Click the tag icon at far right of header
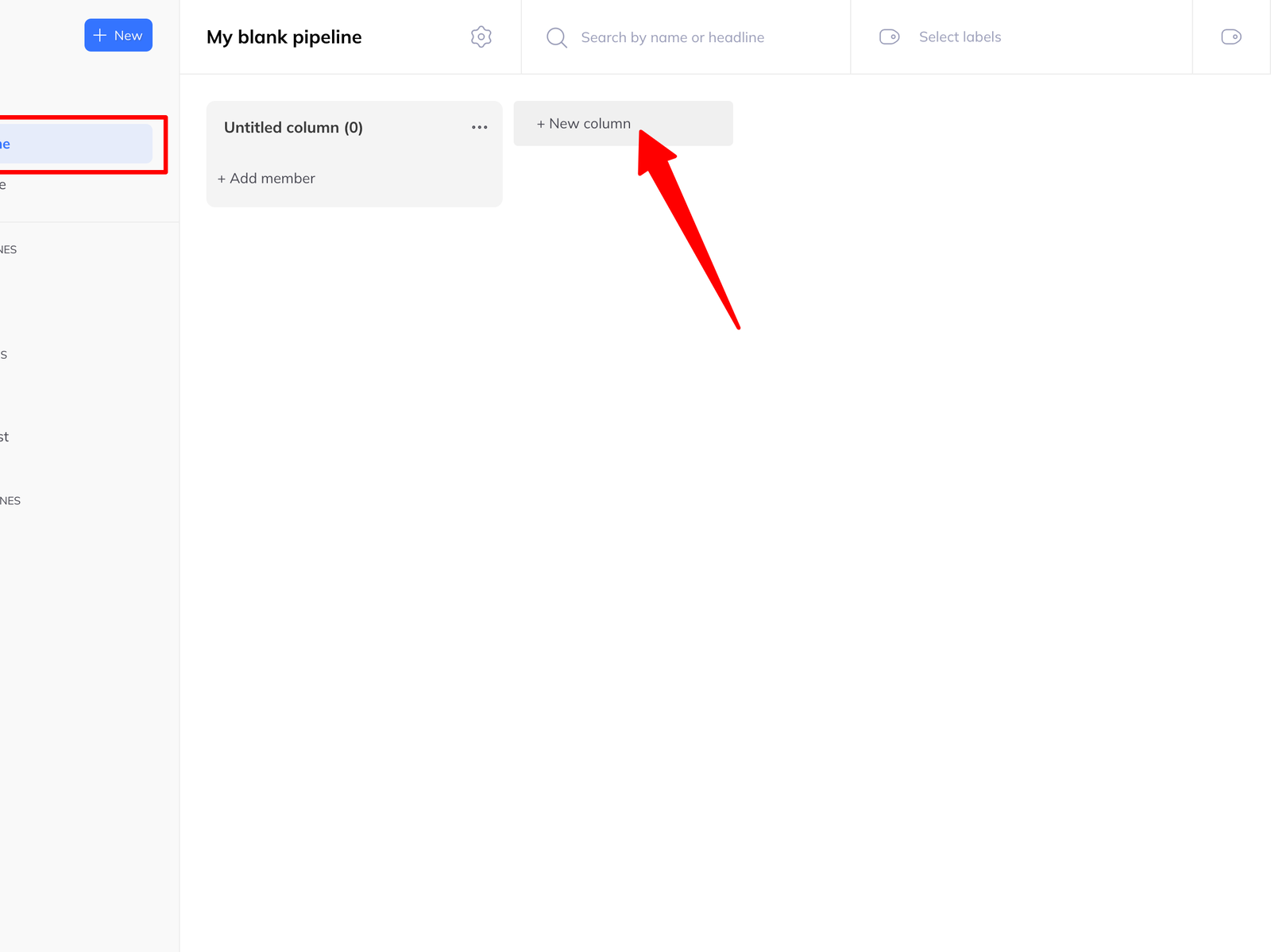1271x952 pixels. 1230,37
